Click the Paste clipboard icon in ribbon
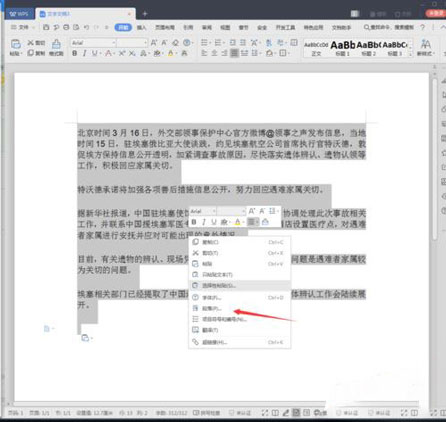 coord(15,47)
